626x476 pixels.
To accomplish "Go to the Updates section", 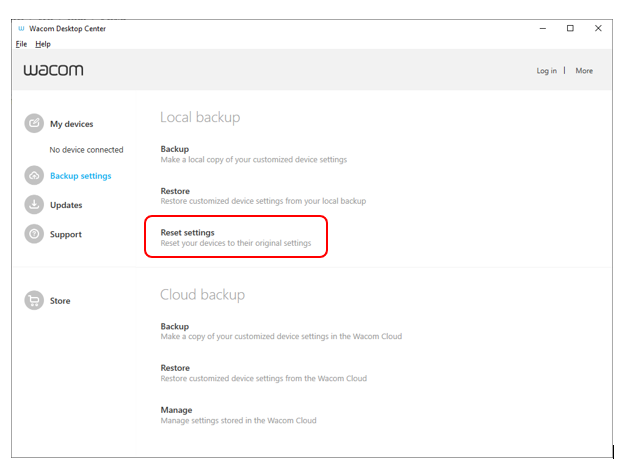I will pyautogui.click(x=66, y=205).
